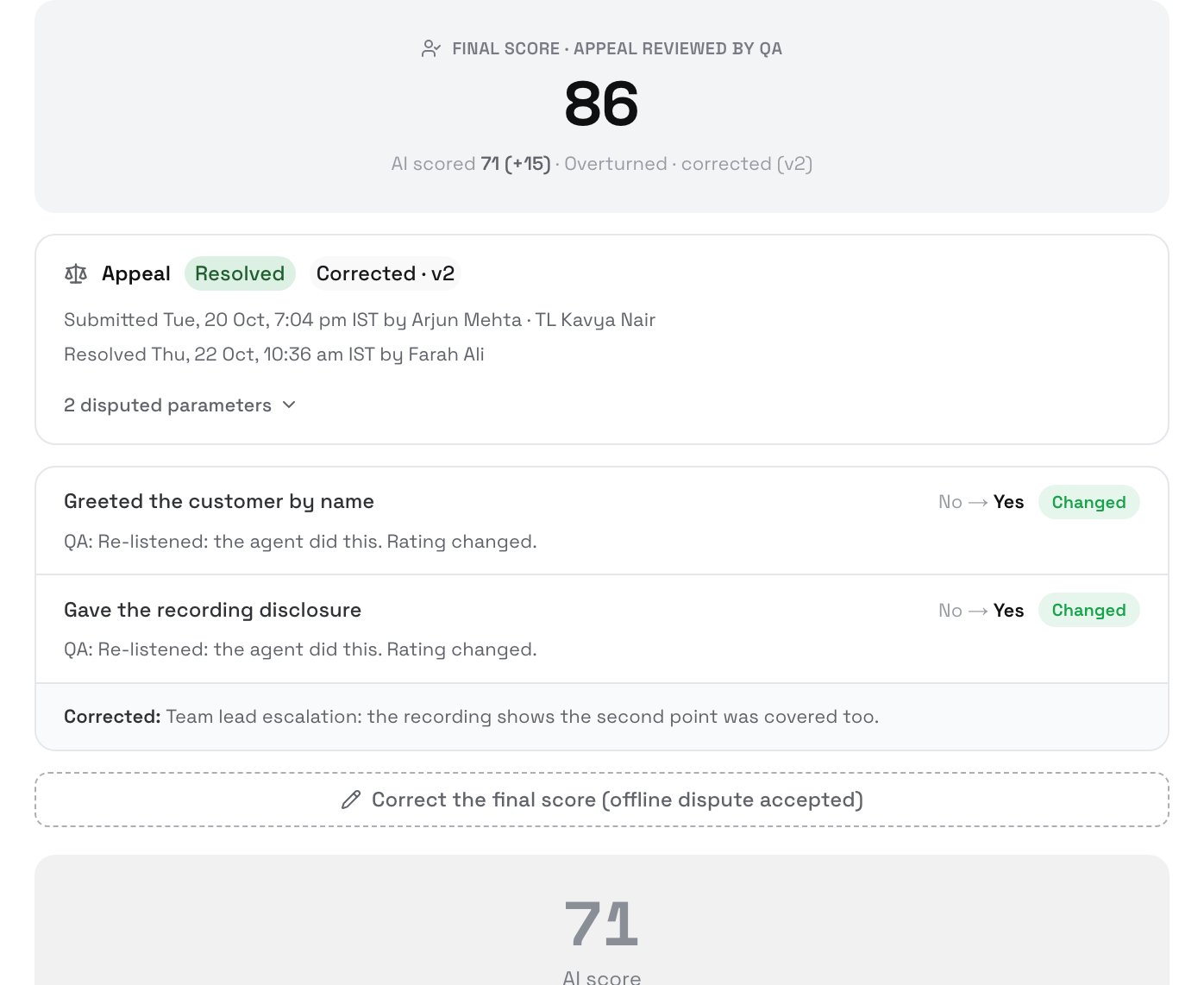Click the Appeal scales icon
The height and width of the screenshot is (985, 1204).
[76, 274]
